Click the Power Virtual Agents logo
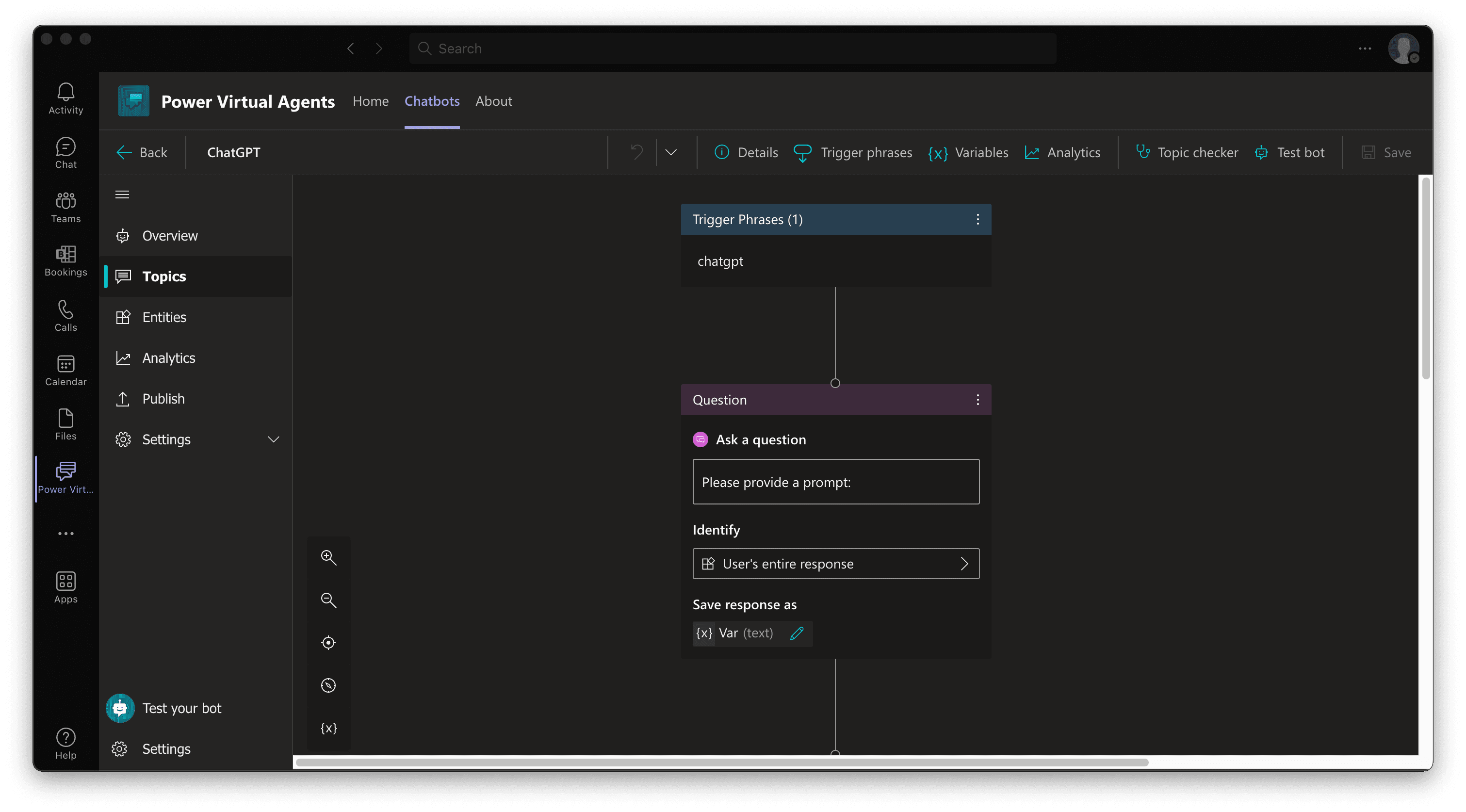 pos(134,101)
